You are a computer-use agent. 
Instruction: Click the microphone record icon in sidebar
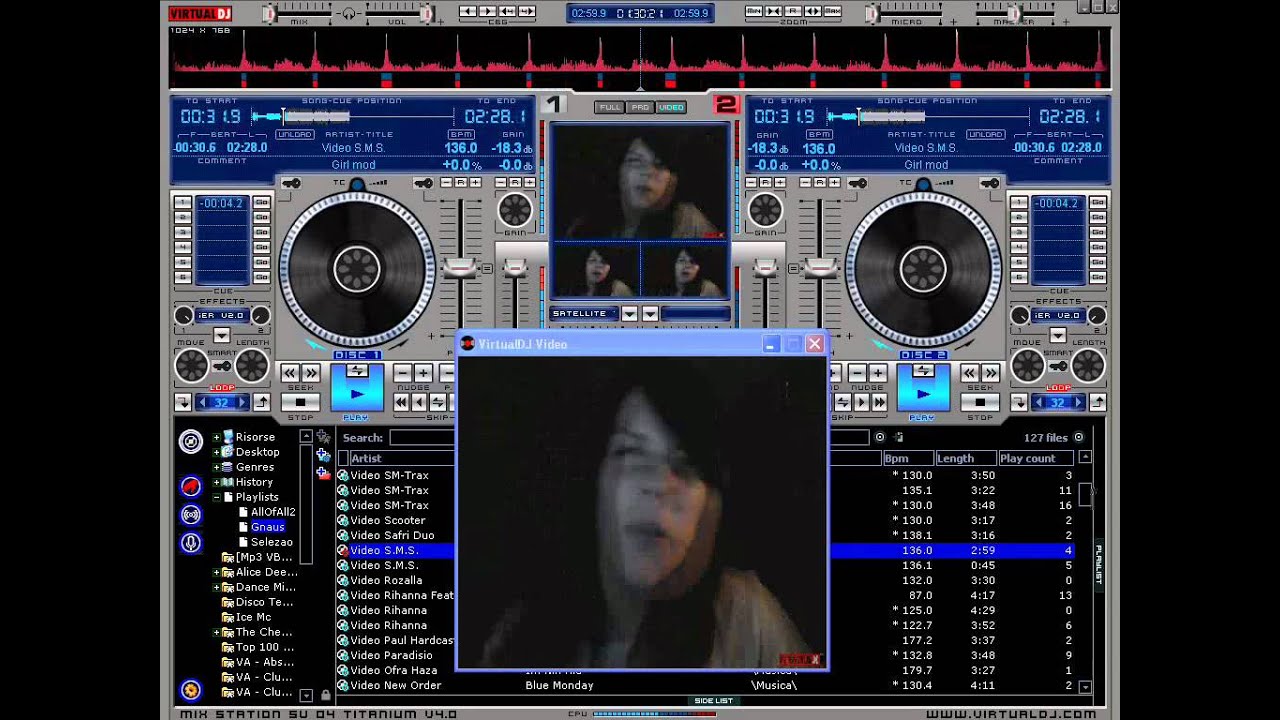click(x=190, y=543)
